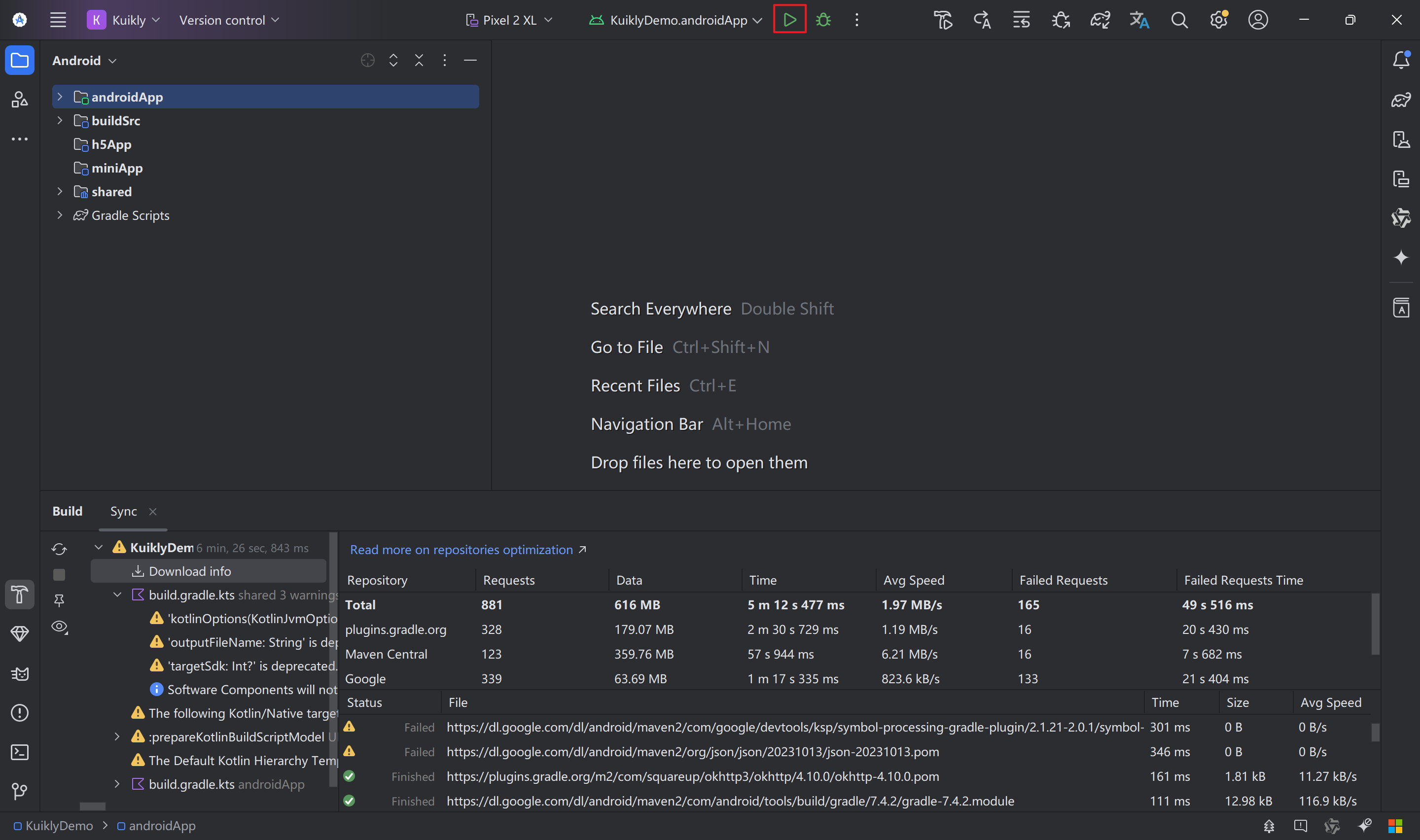1420x840 pixels.
Task: Run the KuiklyDemo.androidApp configuration
Action: (x=789, y=20)
